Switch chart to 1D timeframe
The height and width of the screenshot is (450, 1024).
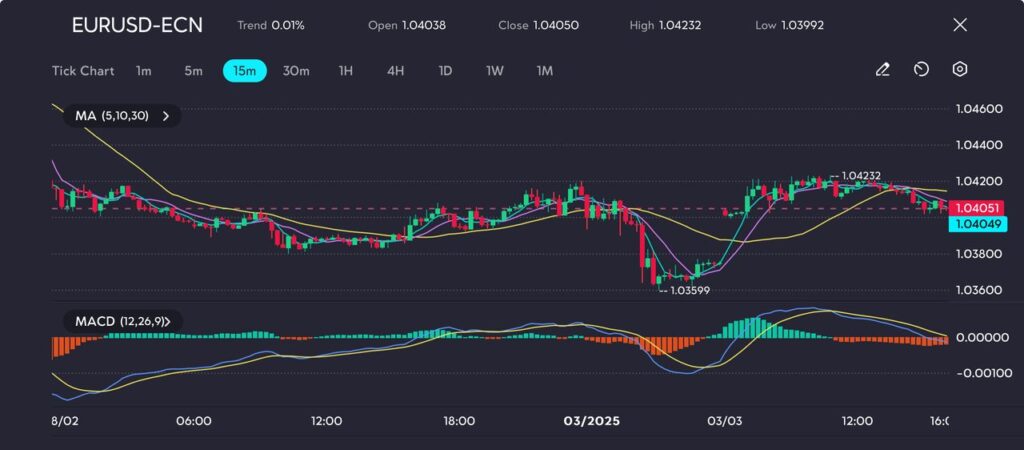click(x=445, y=71)
